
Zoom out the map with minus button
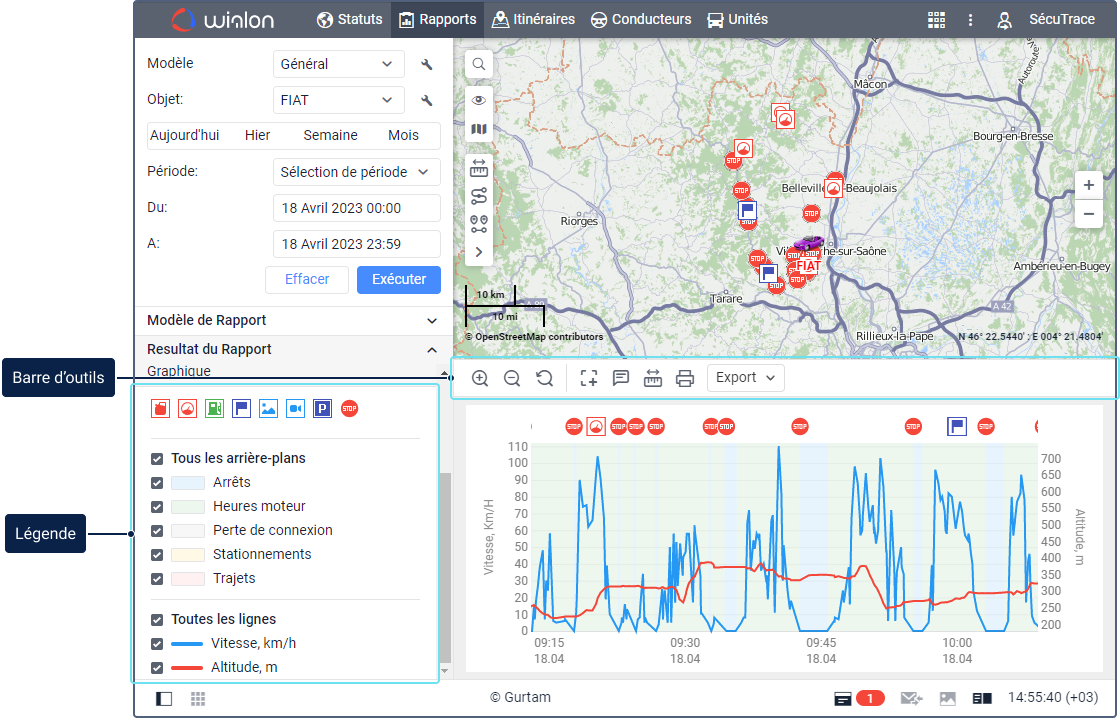tap(1089, 214)
